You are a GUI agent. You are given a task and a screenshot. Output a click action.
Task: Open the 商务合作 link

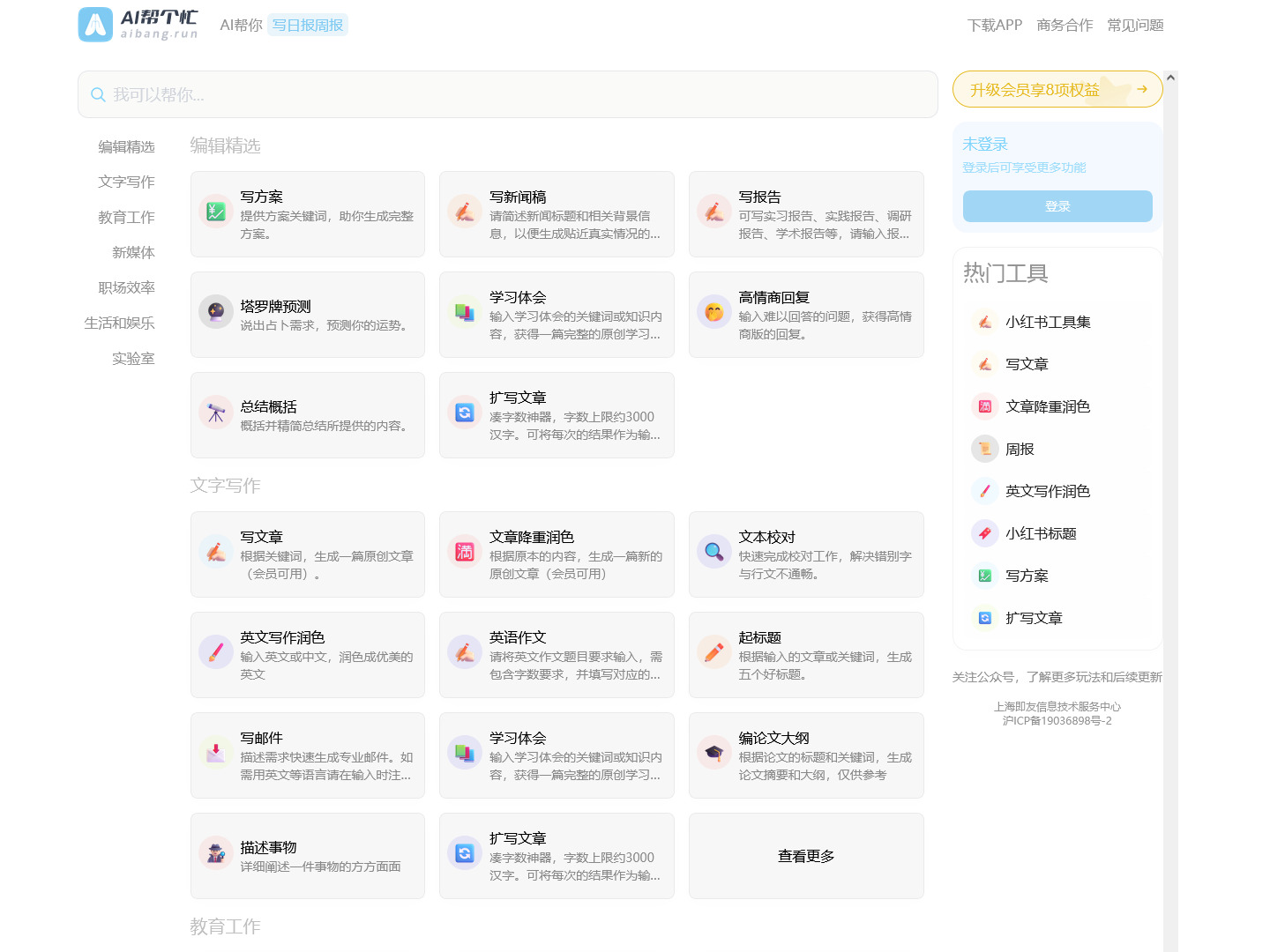(1065, 25)
